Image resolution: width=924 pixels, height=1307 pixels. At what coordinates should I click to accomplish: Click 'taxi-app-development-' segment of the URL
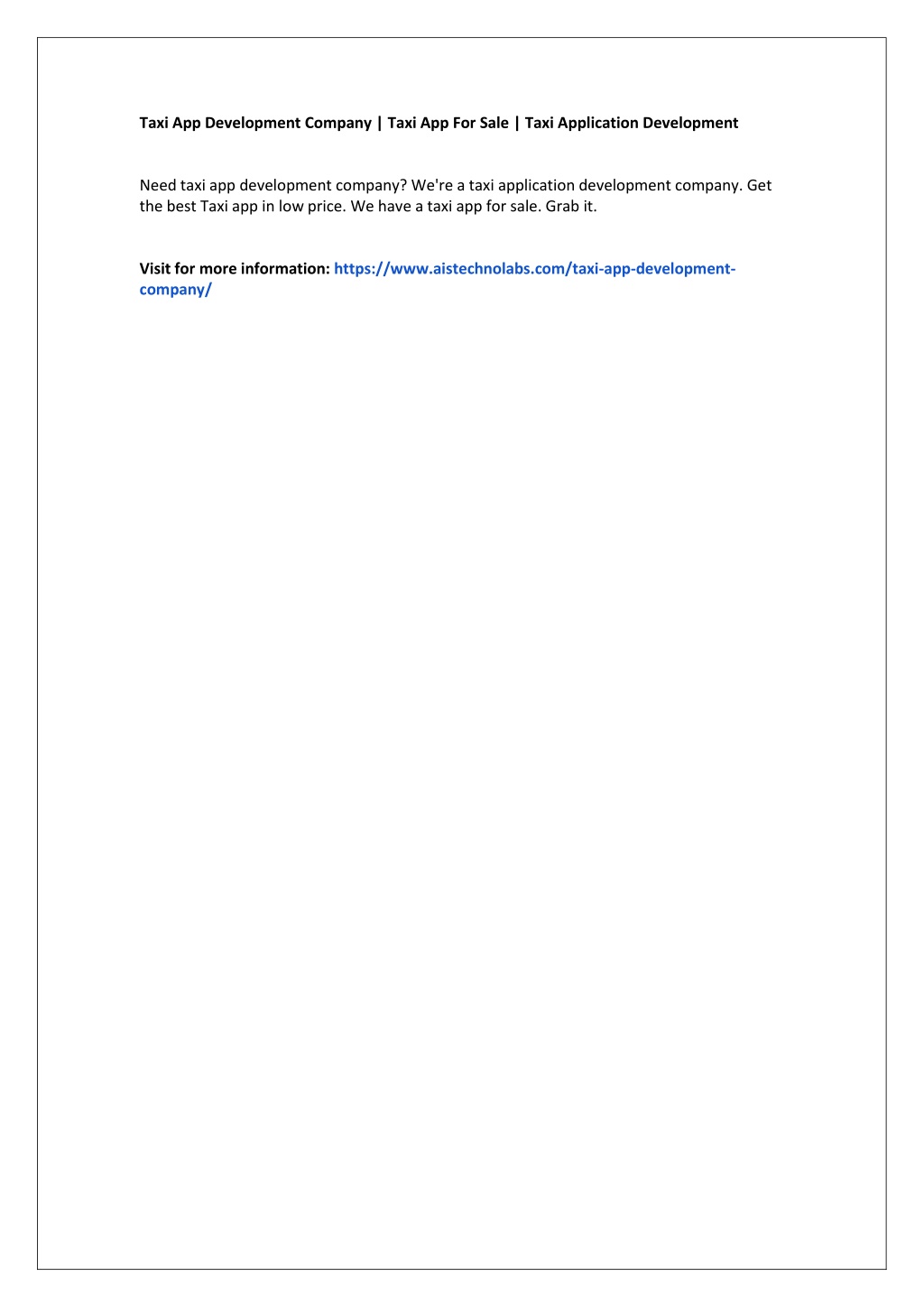pyautogui.click(x=654, y=269)
